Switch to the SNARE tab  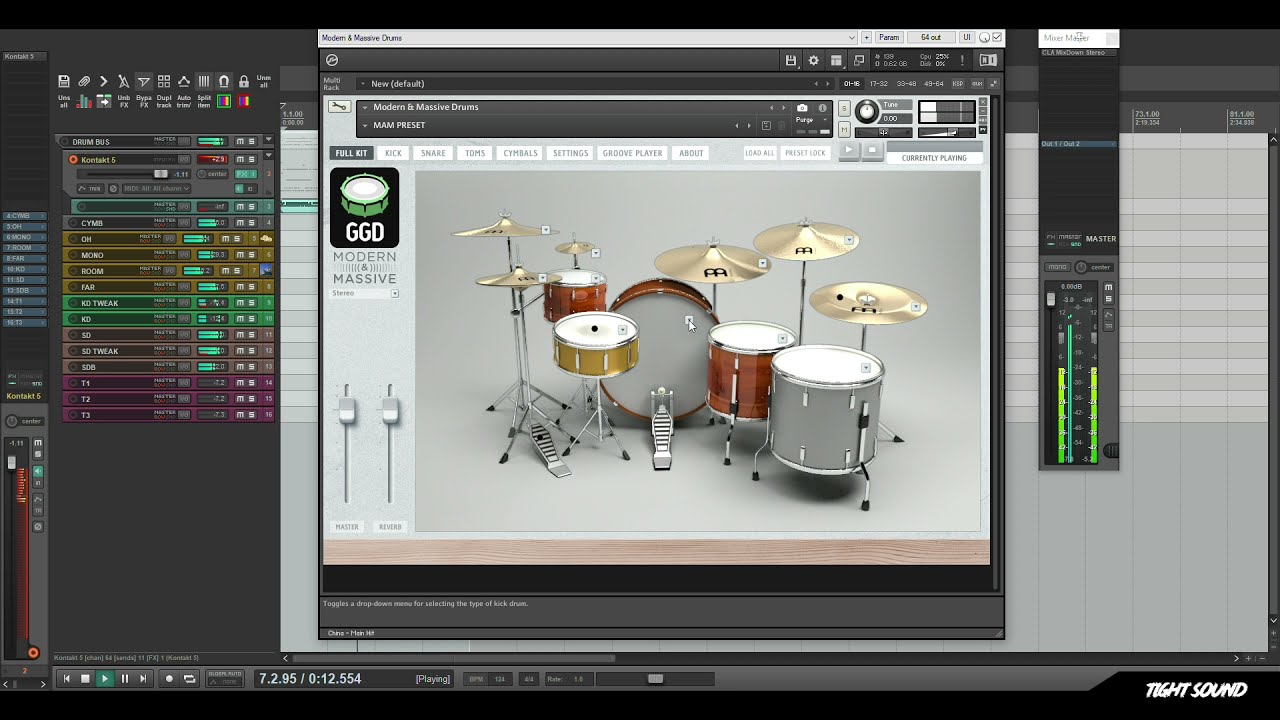[x=433, y=153]
